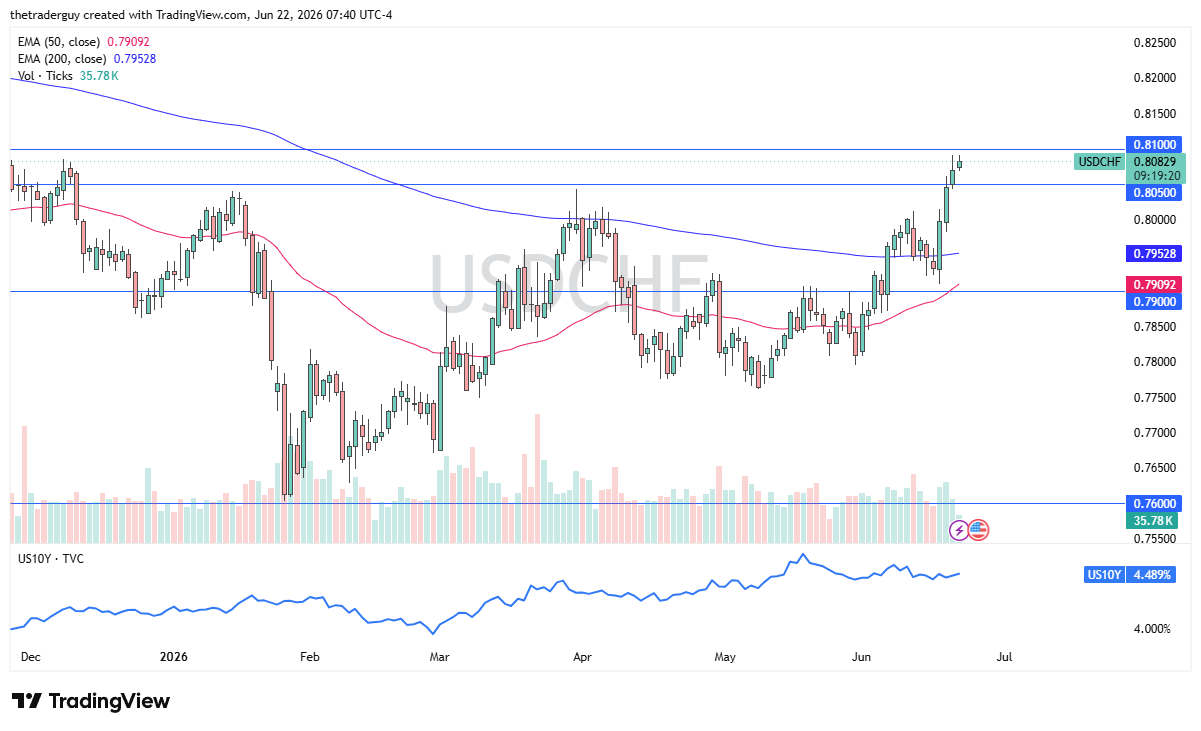This screenshot has height=731, width=1201.
Task: Click the 0.78000 price axis label
Action: (1154, 362)
